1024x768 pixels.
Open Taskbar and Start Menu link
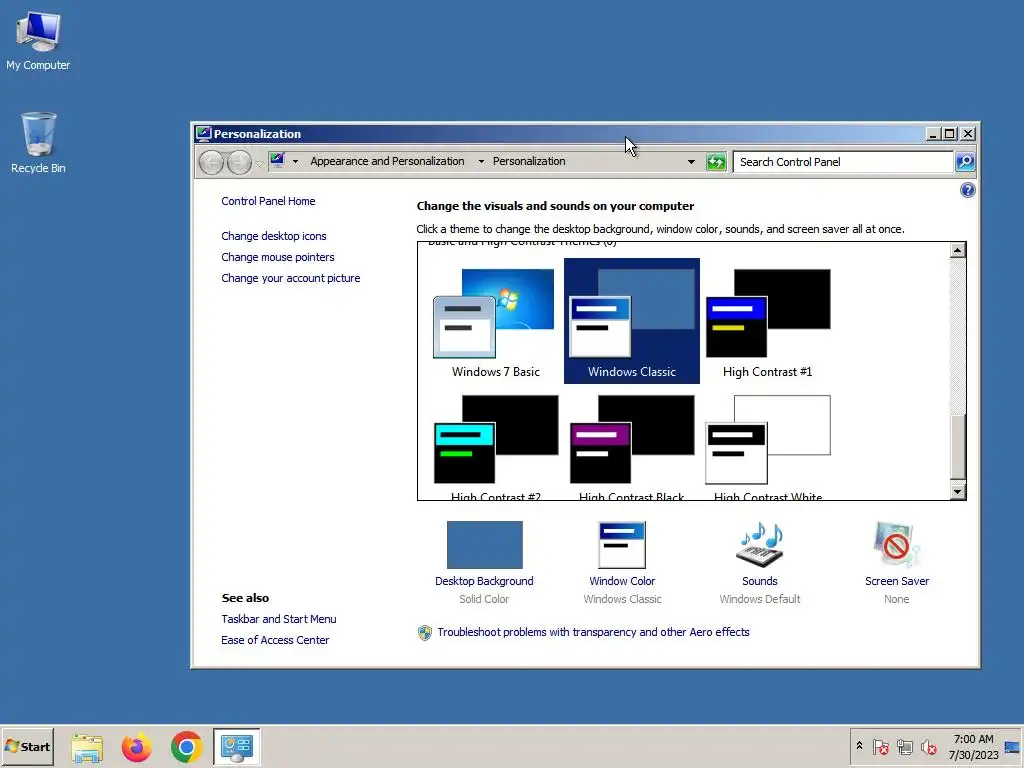(x=279, y=619)
